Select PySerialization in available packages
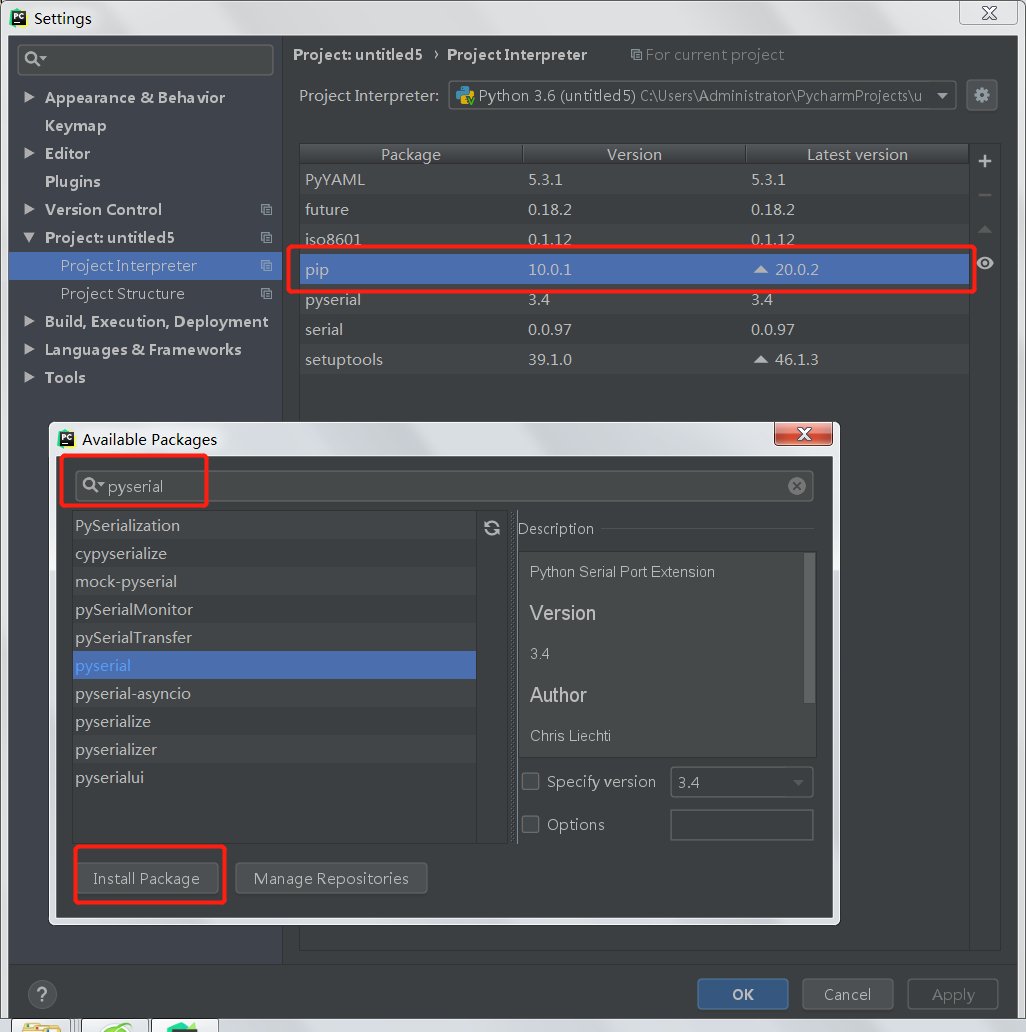The image size is (1026, 1032). 274,525
